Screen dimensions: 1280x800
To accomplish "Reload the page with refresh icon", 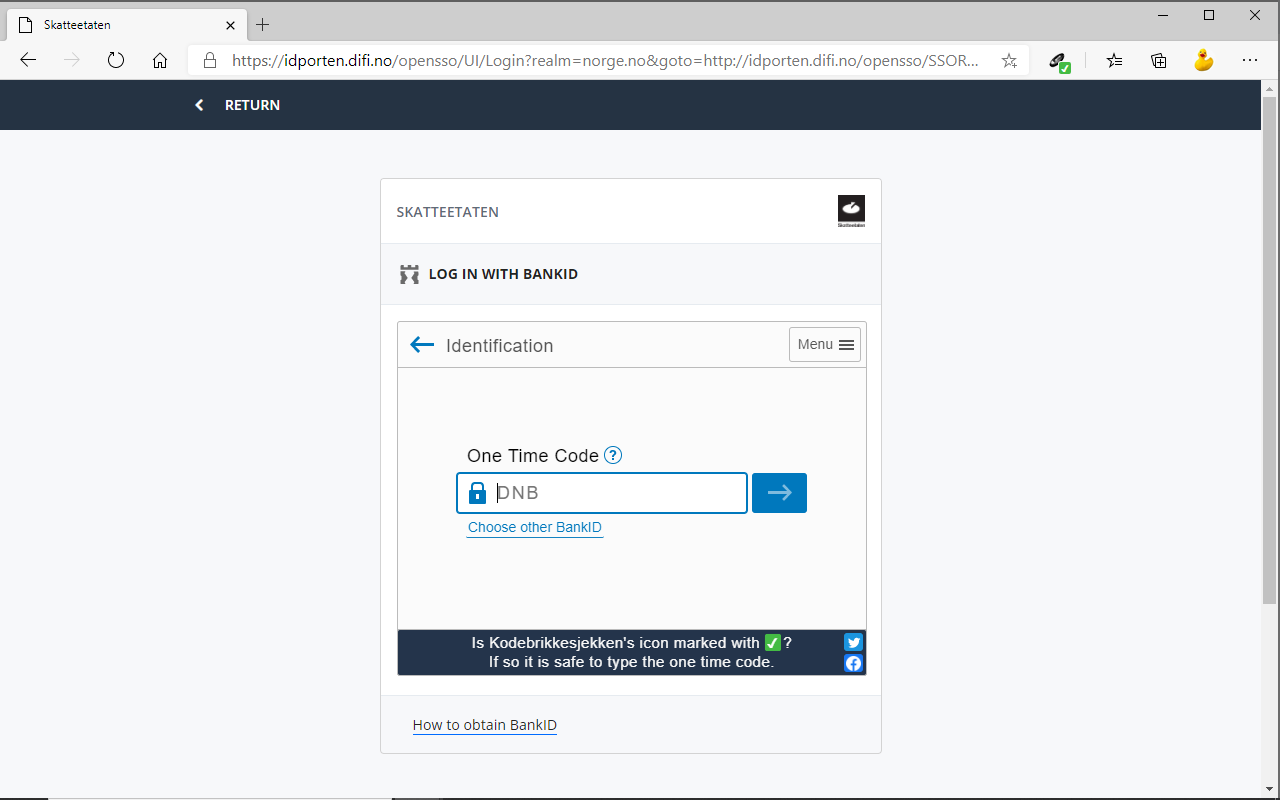I will pos(116,60).
